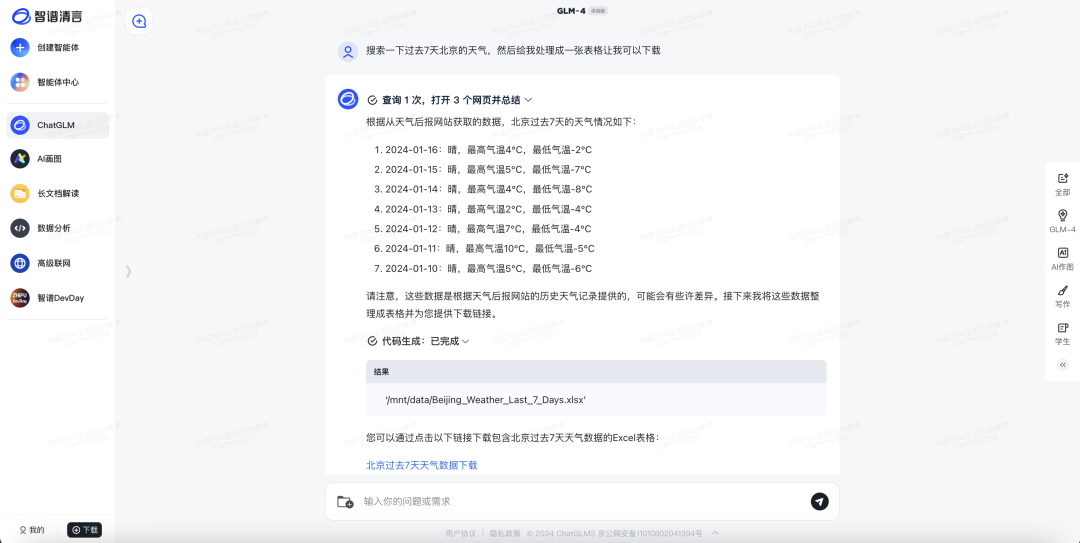Select GLM-4 in the right panel
1080x543 pixels.
(x=1062, y=221)
